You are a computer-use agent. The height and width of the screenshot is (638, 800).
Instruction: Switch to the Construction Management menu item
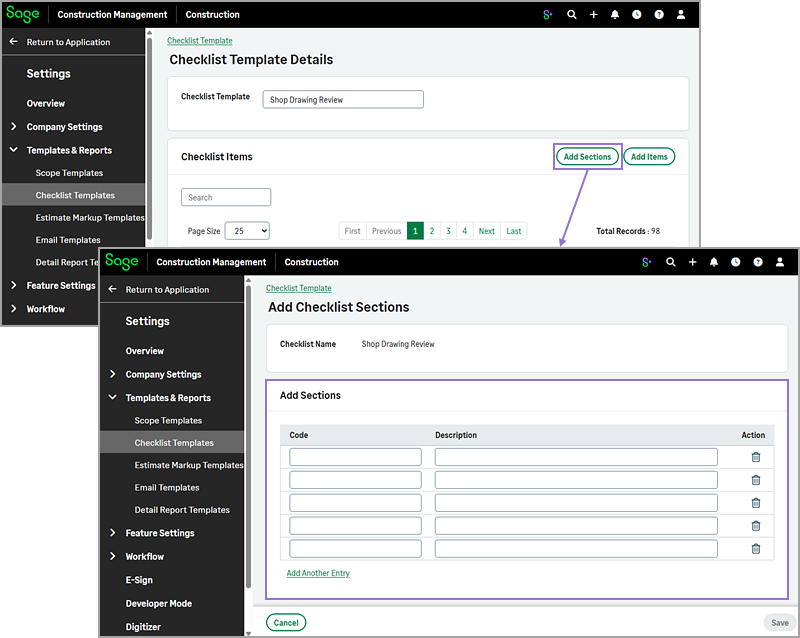tap(211, 262)
